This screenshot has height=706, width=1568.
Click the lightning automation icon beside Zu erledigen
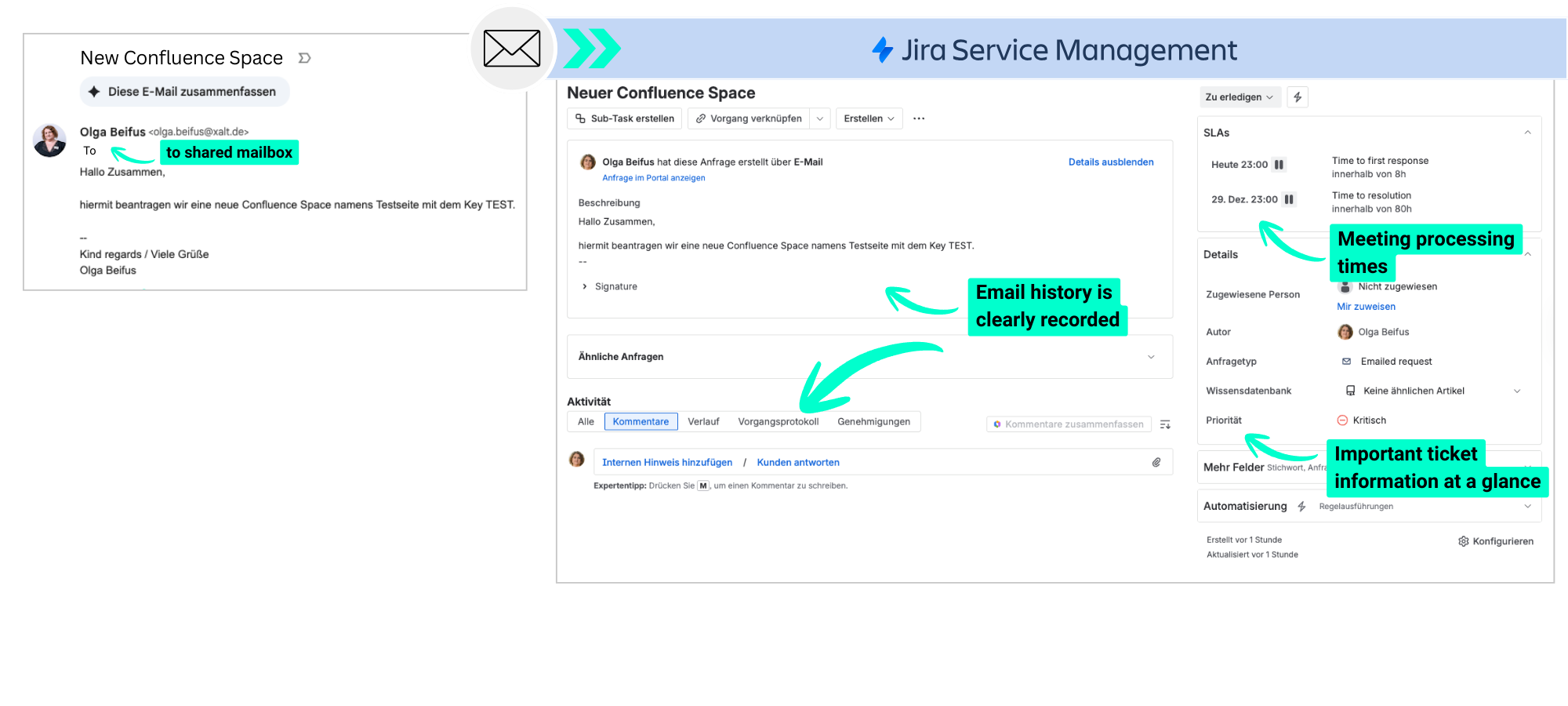click(x=1298, y=96)
